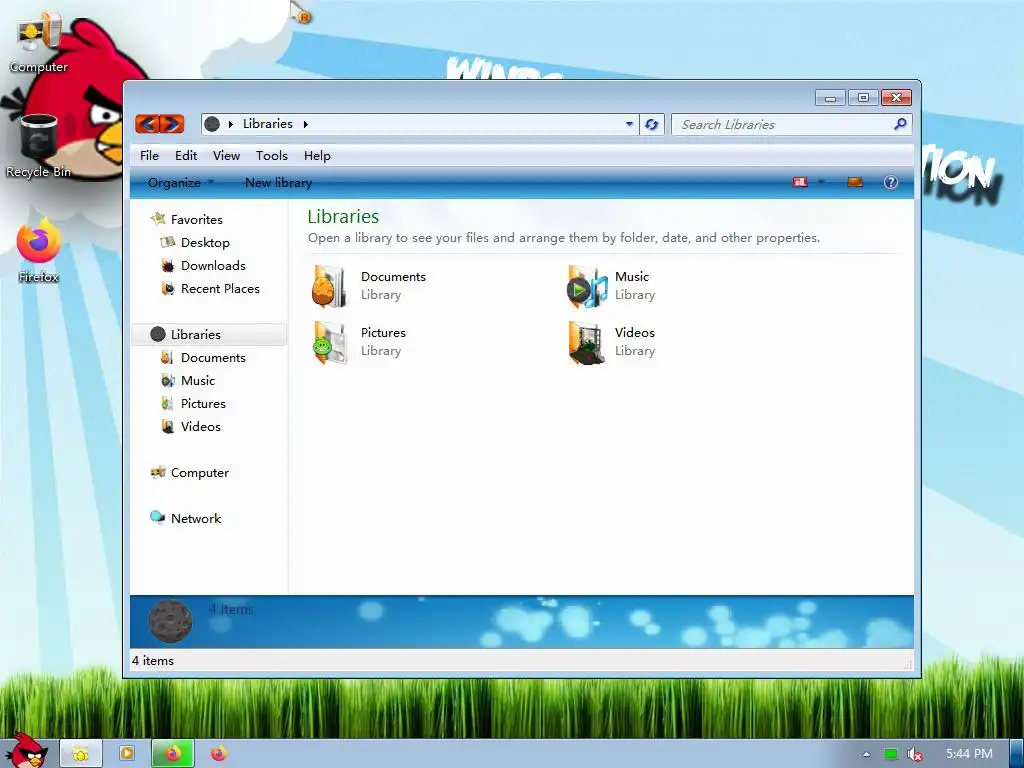Open the Music library icon in main pane

(x=586, y=285)
